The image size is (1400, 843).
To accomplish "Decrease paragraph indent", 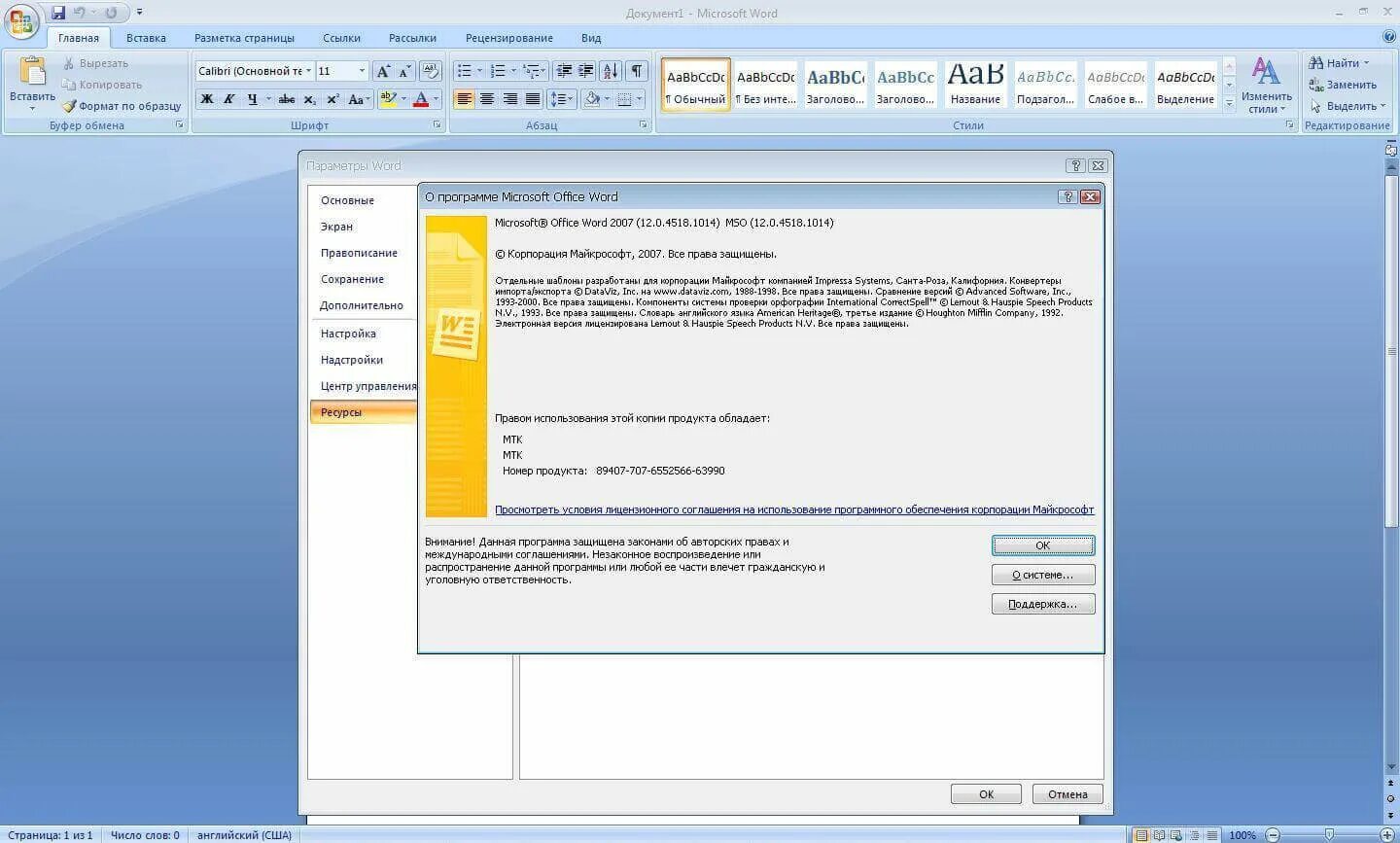I will (564, 71).
